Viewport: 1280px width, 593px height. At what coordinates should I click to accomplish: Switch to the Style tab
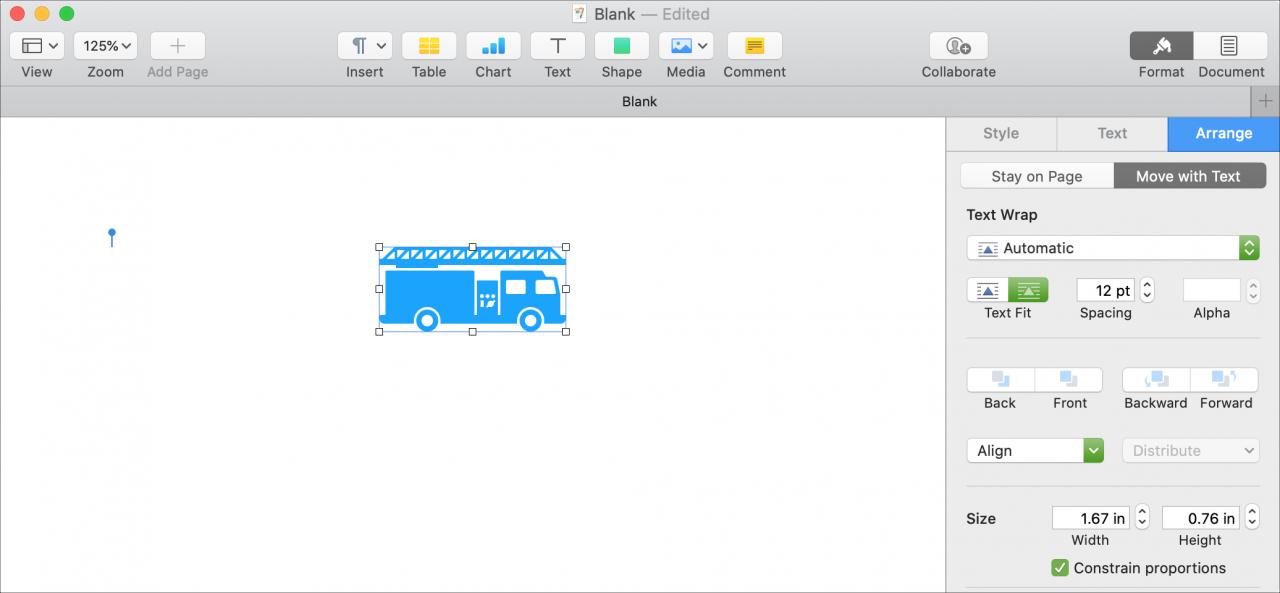pyautogui.click(x=1001, y=134)
